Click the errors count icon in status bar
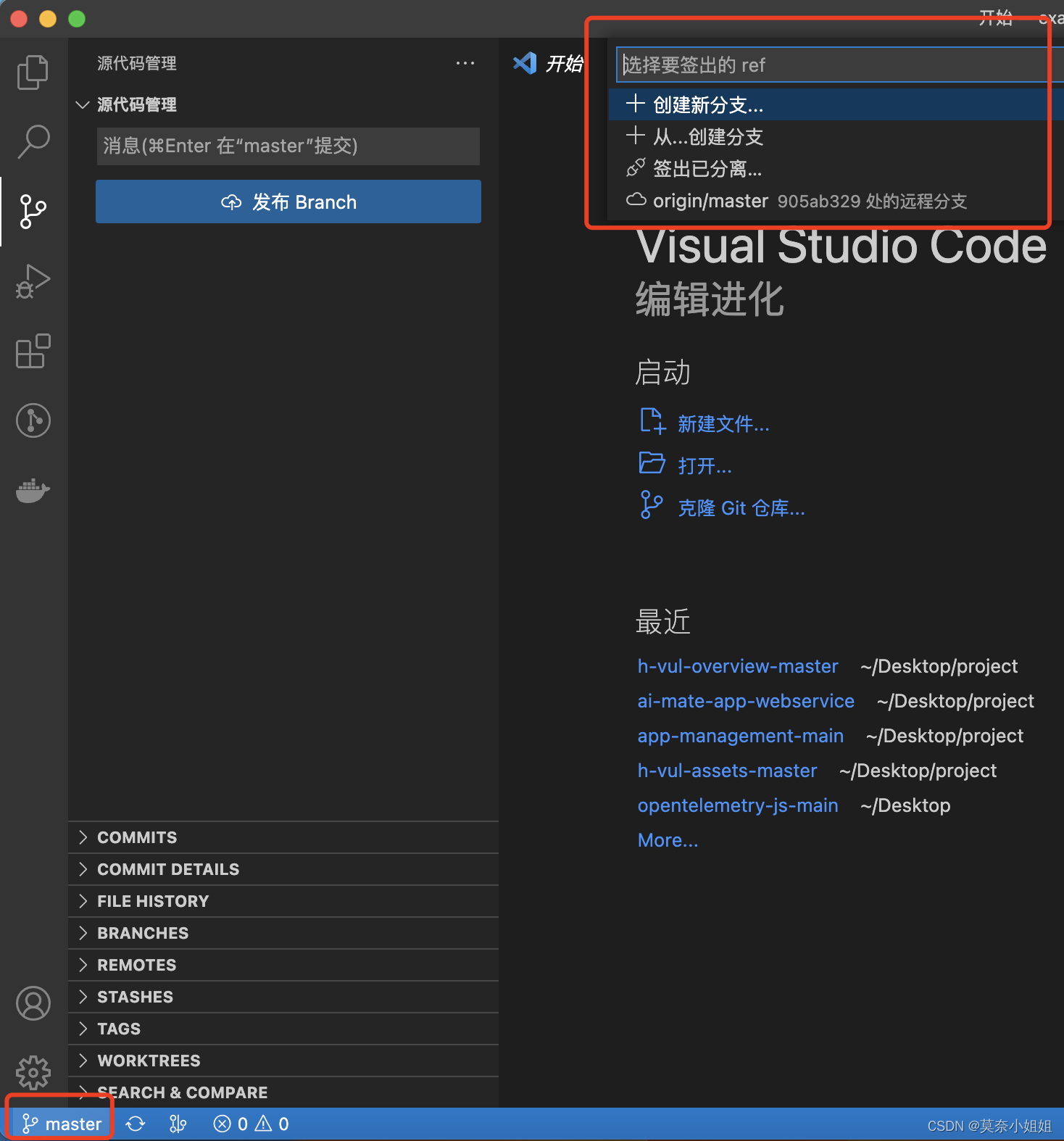This screenshot has height=1141, width=1064. click(222, 1124)
